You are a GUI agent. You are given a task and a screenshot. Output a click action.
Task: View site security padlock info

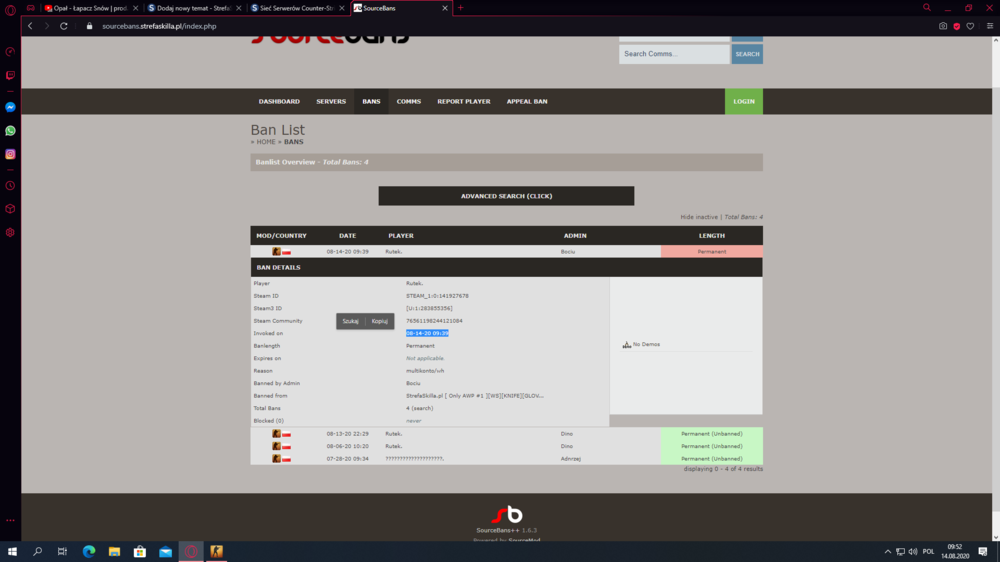(x=89, y=26)
